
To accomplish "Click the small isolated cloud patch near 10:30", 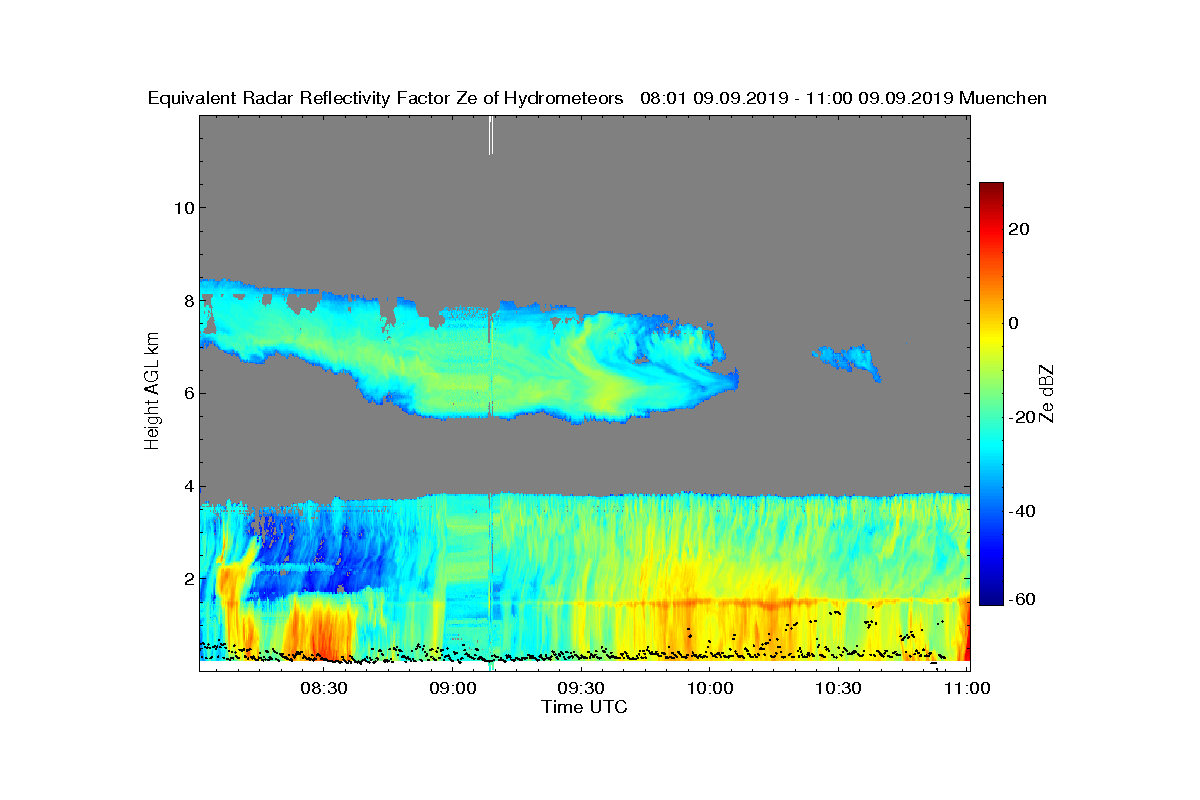I will (848, 361).
